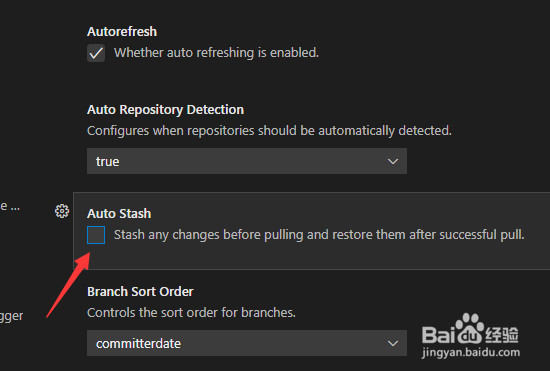Click the 'Whether auto refreshing is enabled' label

216,53
